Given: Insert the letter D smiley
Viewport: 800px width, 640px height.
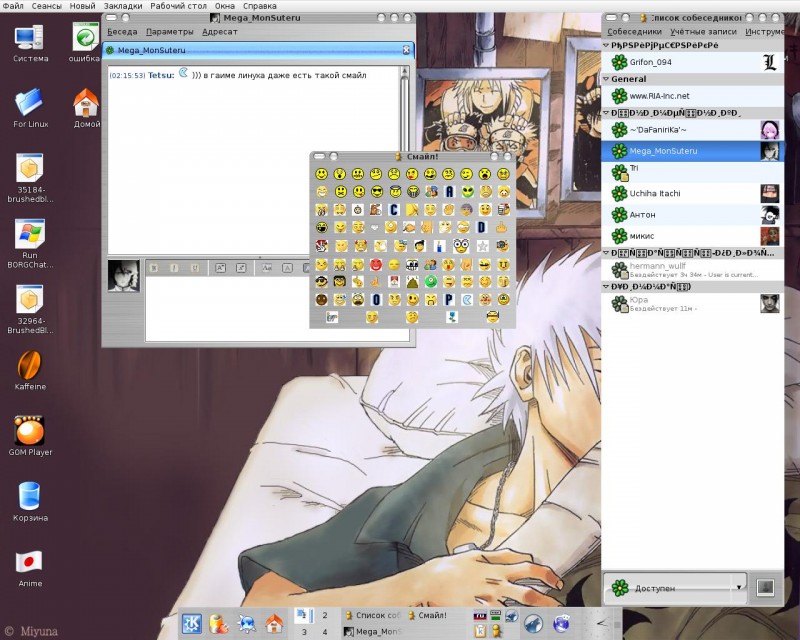Looking at the screenshot, I should (481, 227).
